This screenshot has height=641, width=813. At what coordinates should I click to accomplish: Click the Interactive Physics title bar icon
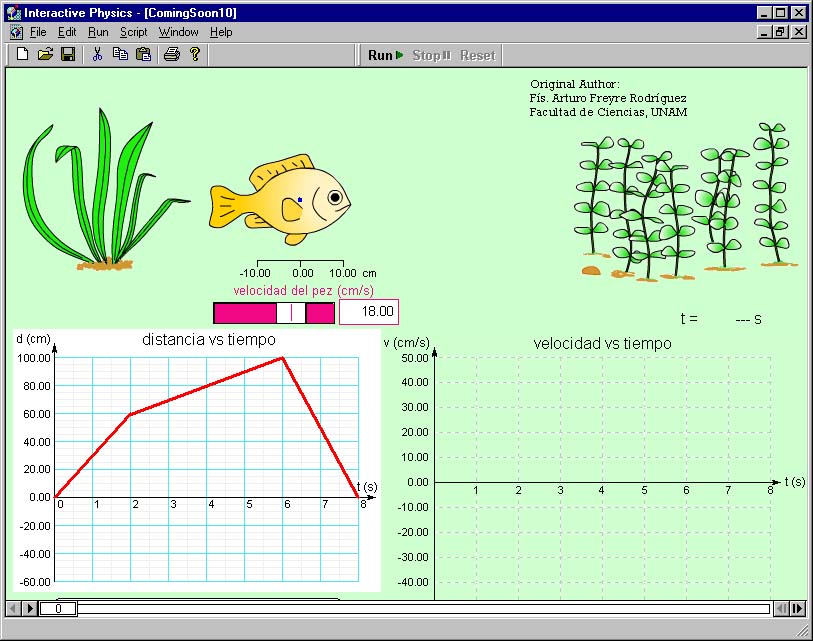click(14, 12)
